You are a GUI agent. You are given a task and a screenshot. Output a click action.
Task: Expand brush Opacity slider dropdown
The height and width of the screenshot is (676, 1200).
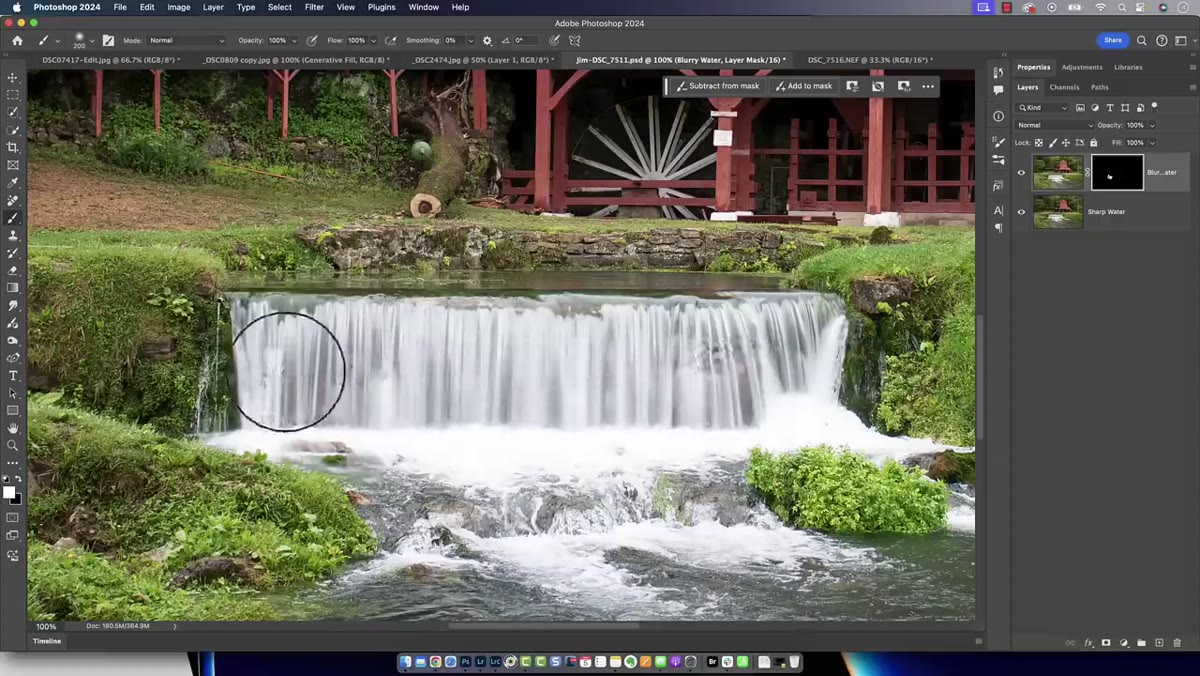tap(294, 41)
